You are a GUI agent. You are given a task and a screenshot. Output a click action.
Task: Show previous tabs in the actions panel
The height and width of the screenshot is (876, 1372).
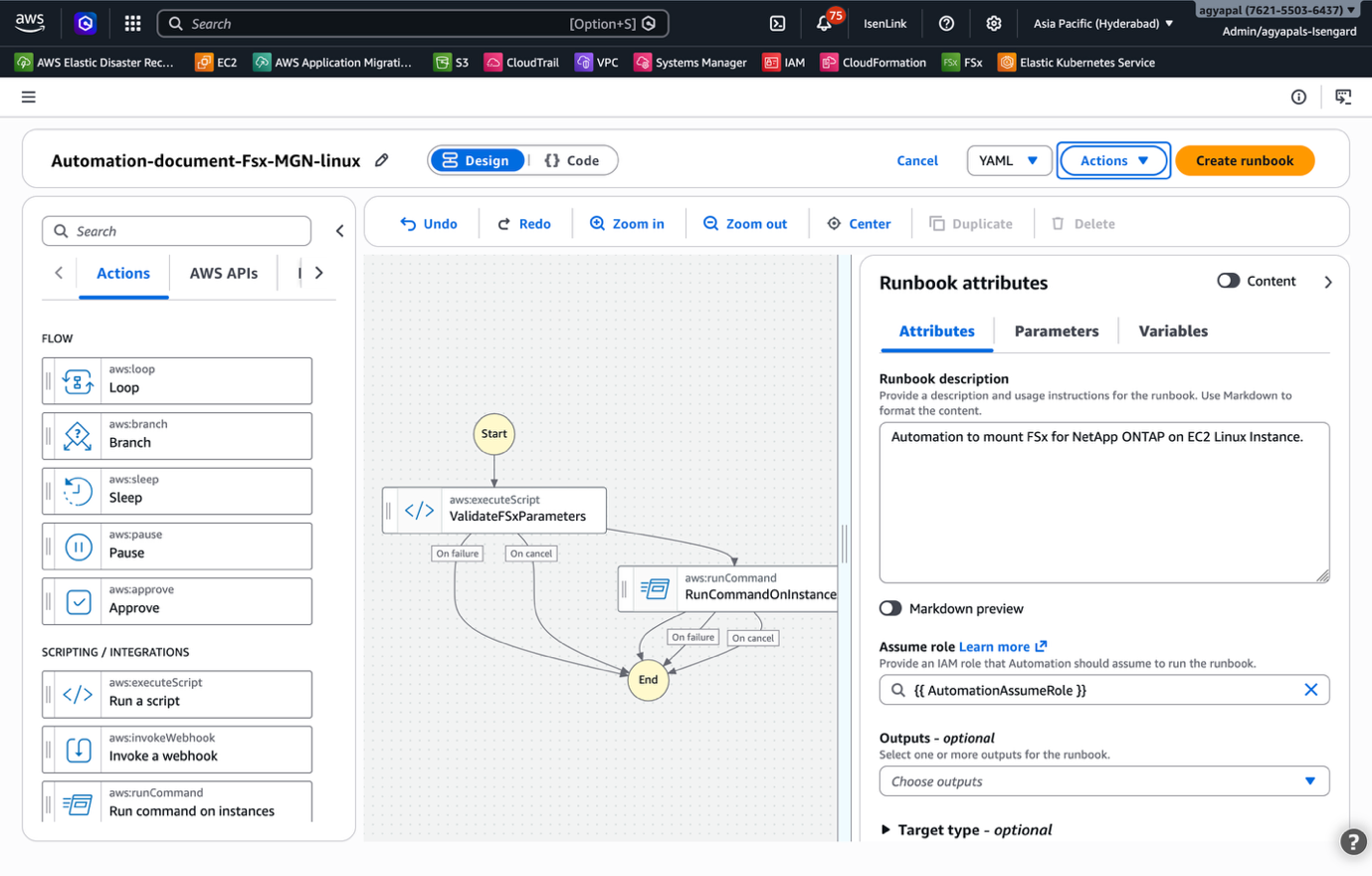59,273
